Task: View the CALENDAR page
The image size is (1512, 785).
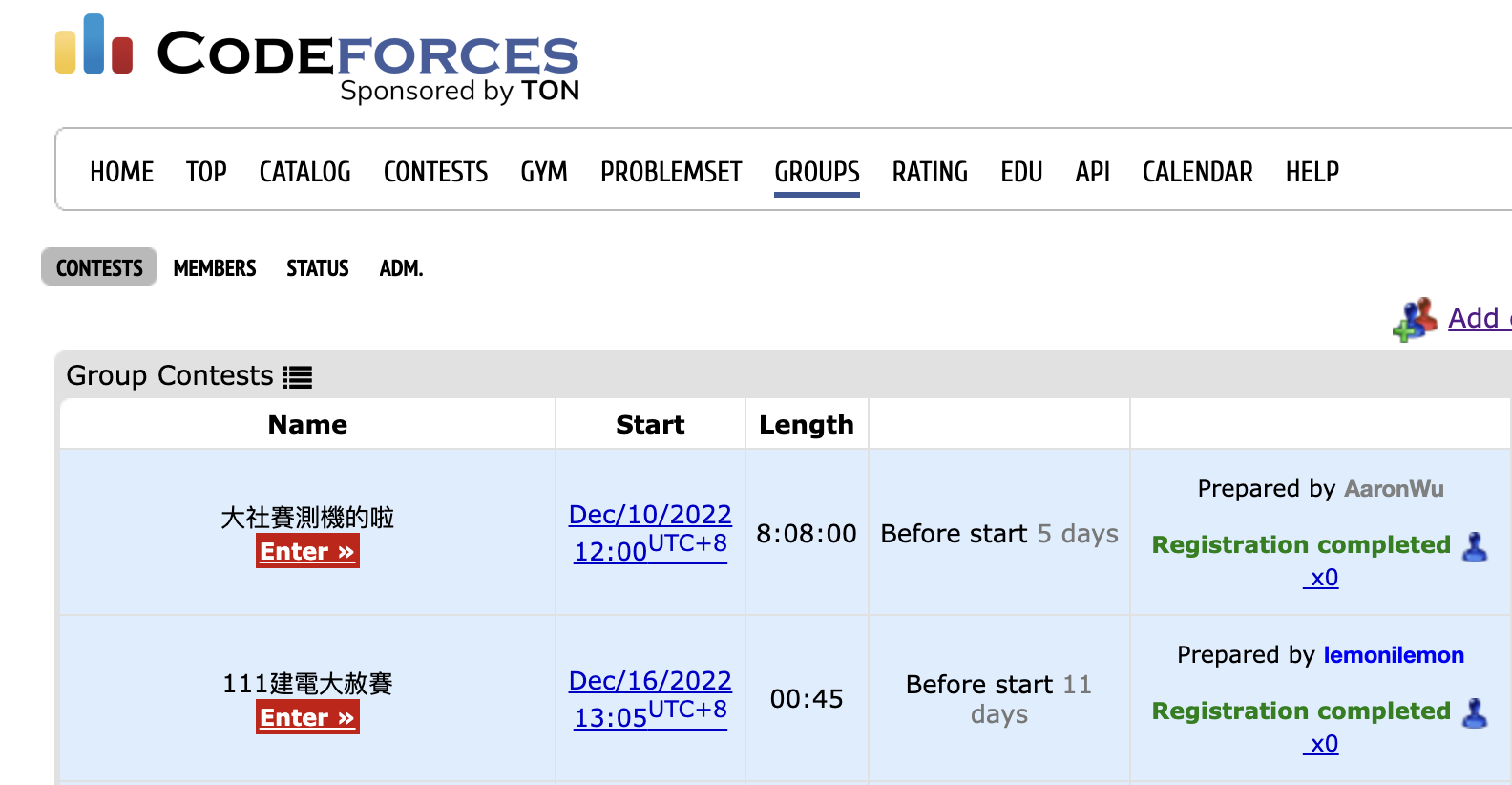Action: pos(1198,172)
